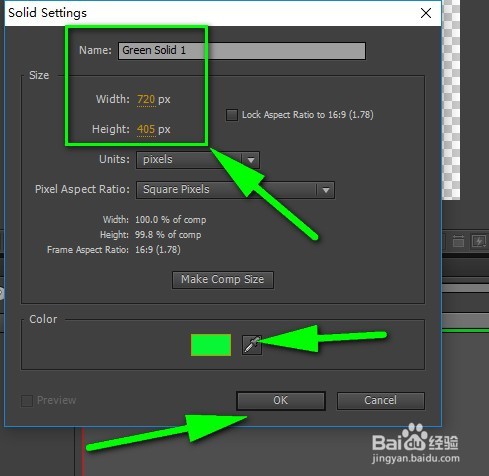Click the '99.8 % of comp' height text

point(168,235)
